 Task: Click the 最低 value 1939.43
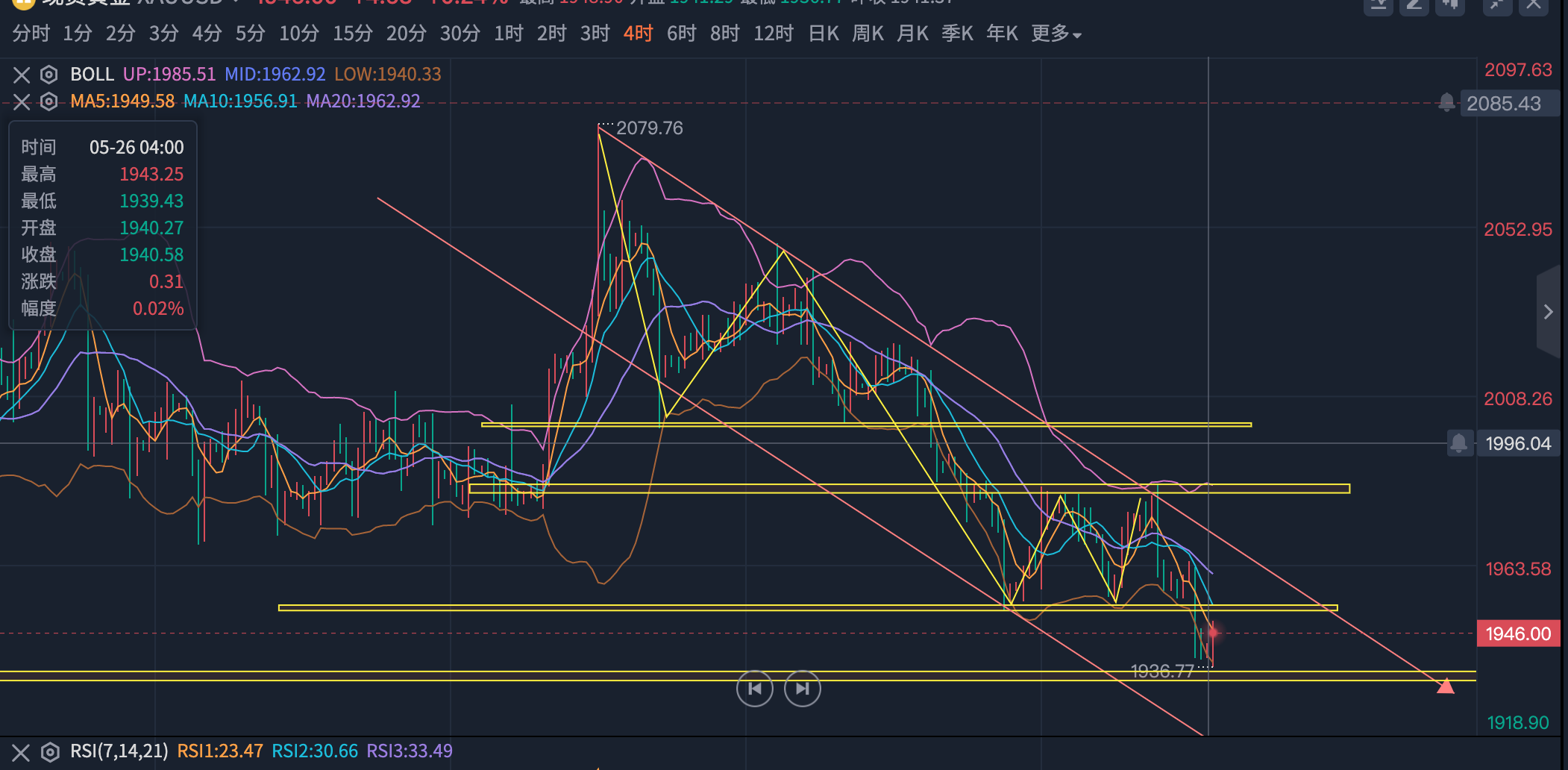coord(151,201)
